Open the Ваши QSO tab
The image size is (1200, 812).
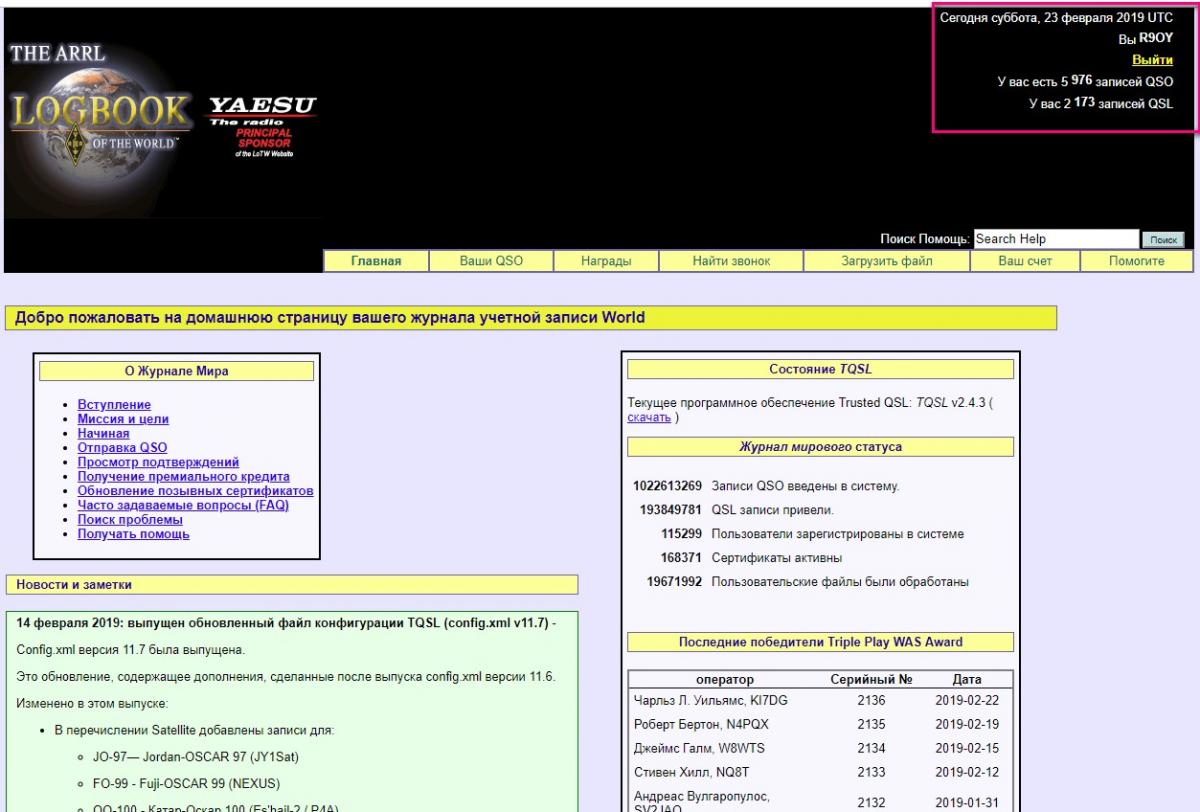coord(491,261)
